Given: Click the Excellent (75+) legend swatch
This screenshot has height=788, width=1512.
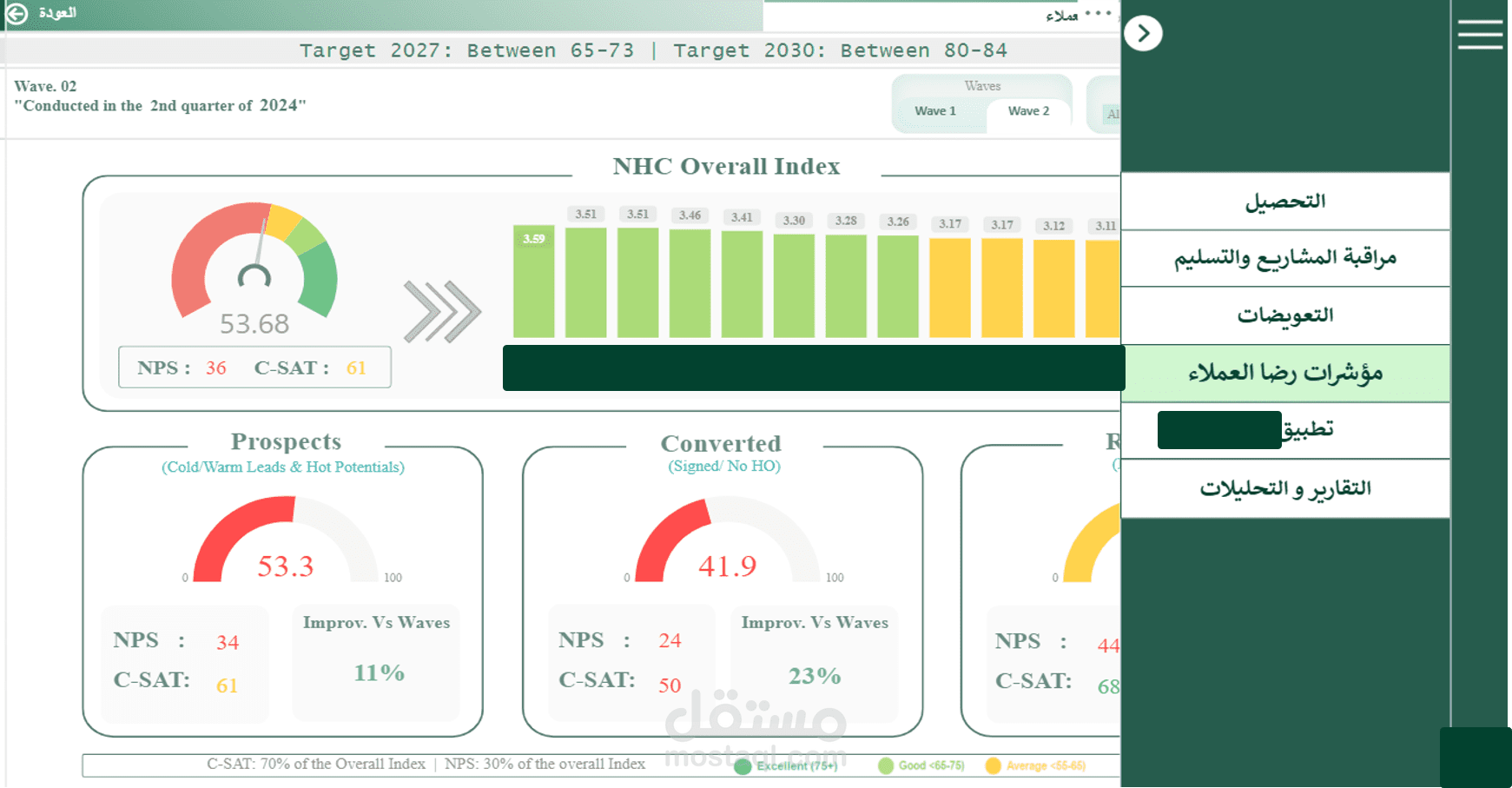Looking at the screenshot, I should pyautogui.click(x=743, y=766).
